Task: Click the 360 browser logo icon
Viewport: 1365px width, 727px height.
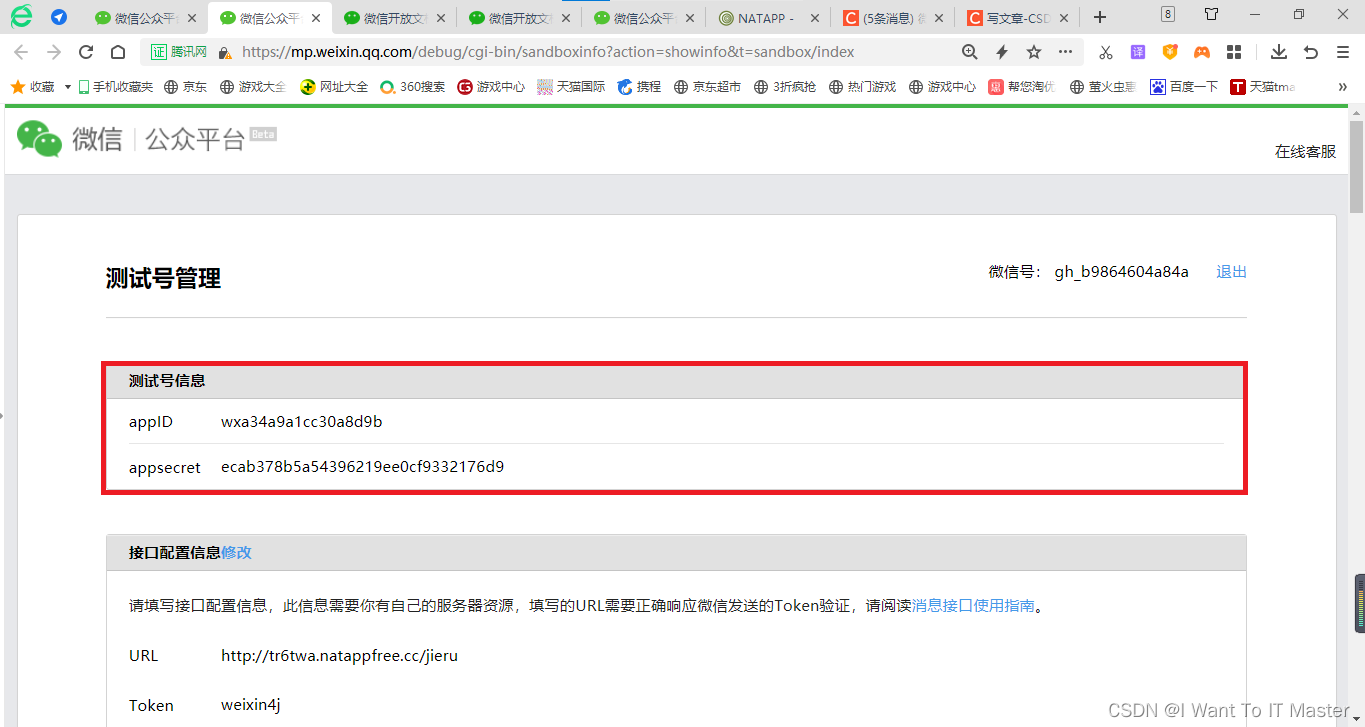Action: coord(21,16)
